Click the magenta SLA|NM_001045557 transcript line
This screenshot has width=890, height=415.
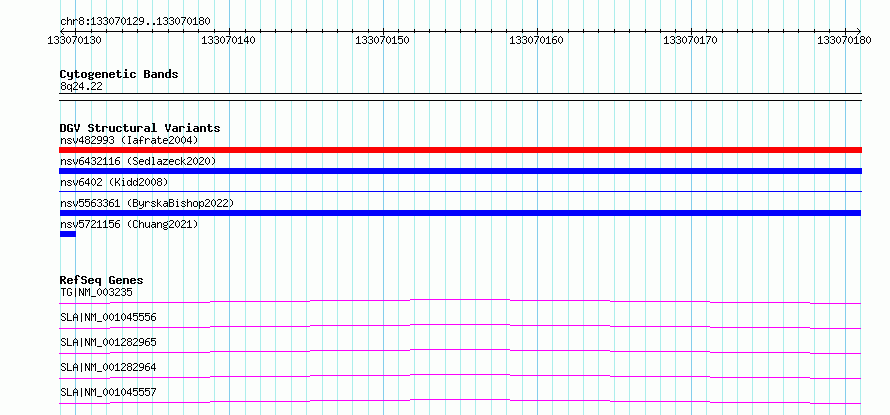coord(460,401)
